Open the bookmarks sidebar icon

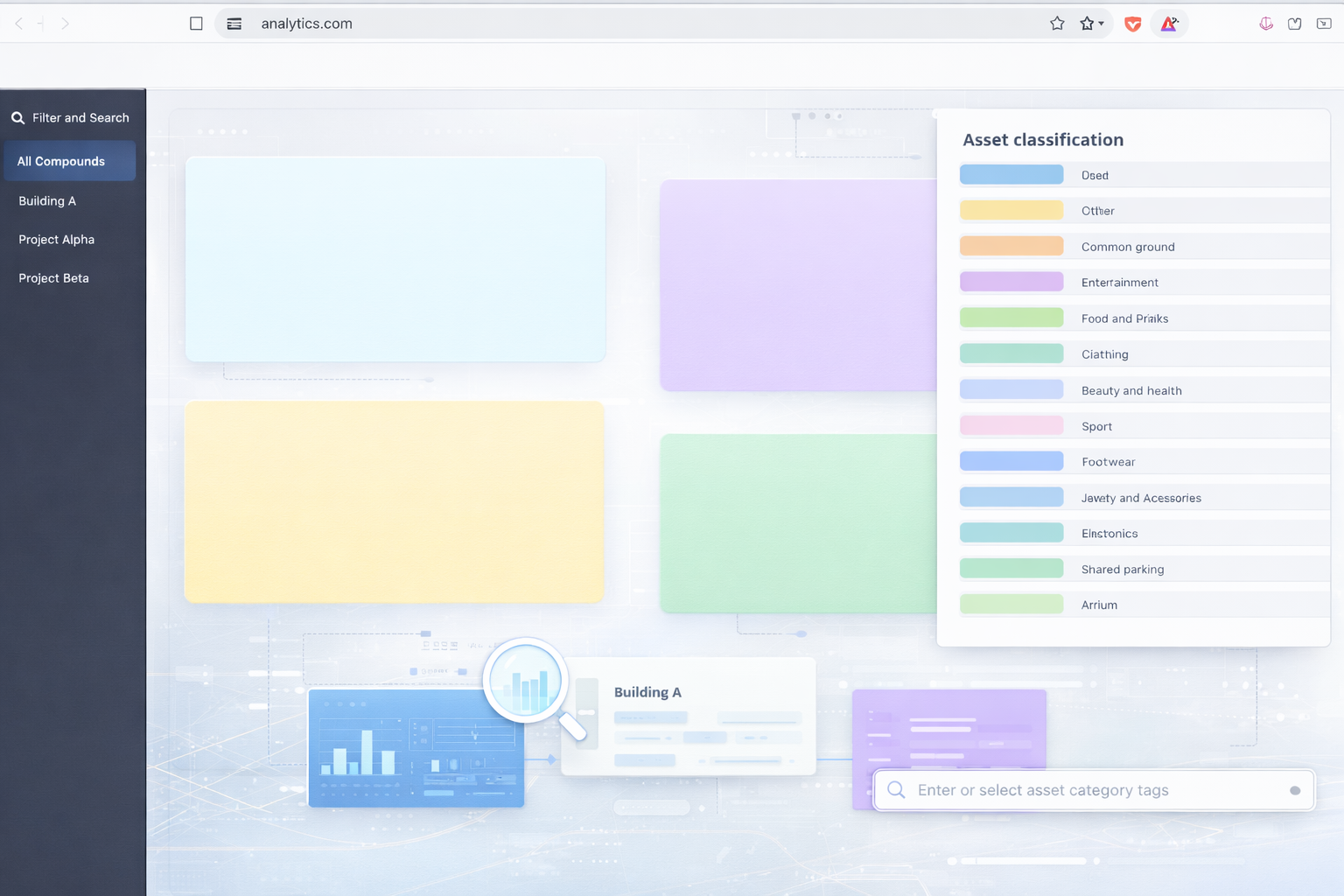(1294, 24)
